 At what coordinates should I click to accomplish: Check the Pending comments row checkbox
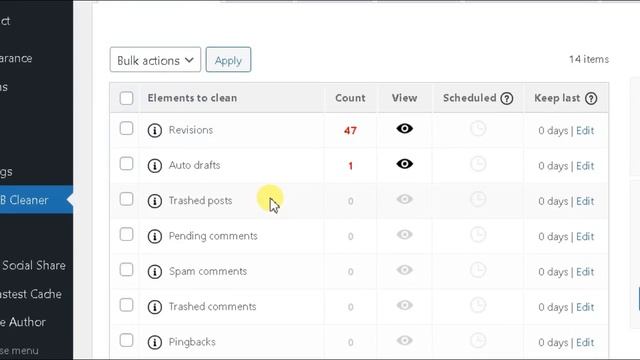click(x=127, y=234)
